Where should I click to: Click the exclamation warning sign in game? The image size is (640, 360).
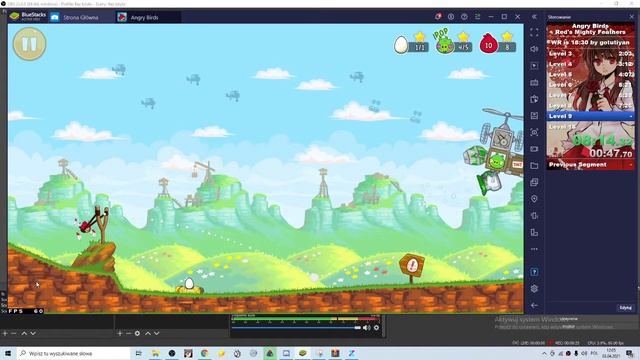pyautogui.click(x=412, y=267)
